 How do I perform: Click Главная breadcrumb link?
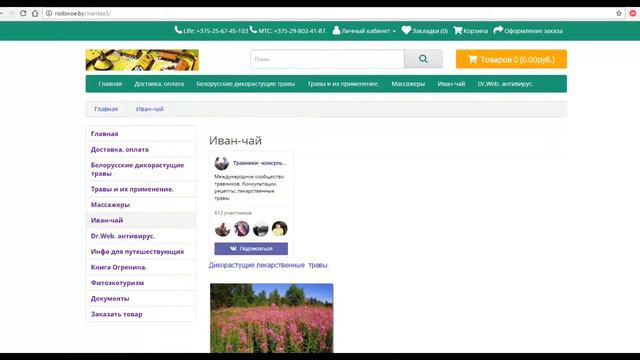click(106, 109)
